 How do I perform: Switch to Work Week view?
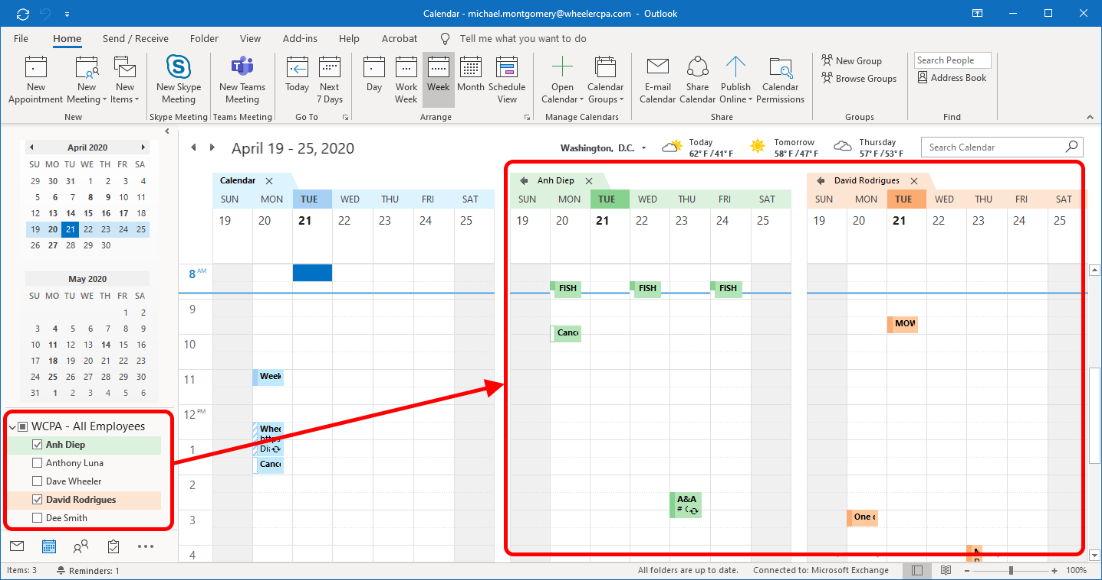[x=406, y=80]
